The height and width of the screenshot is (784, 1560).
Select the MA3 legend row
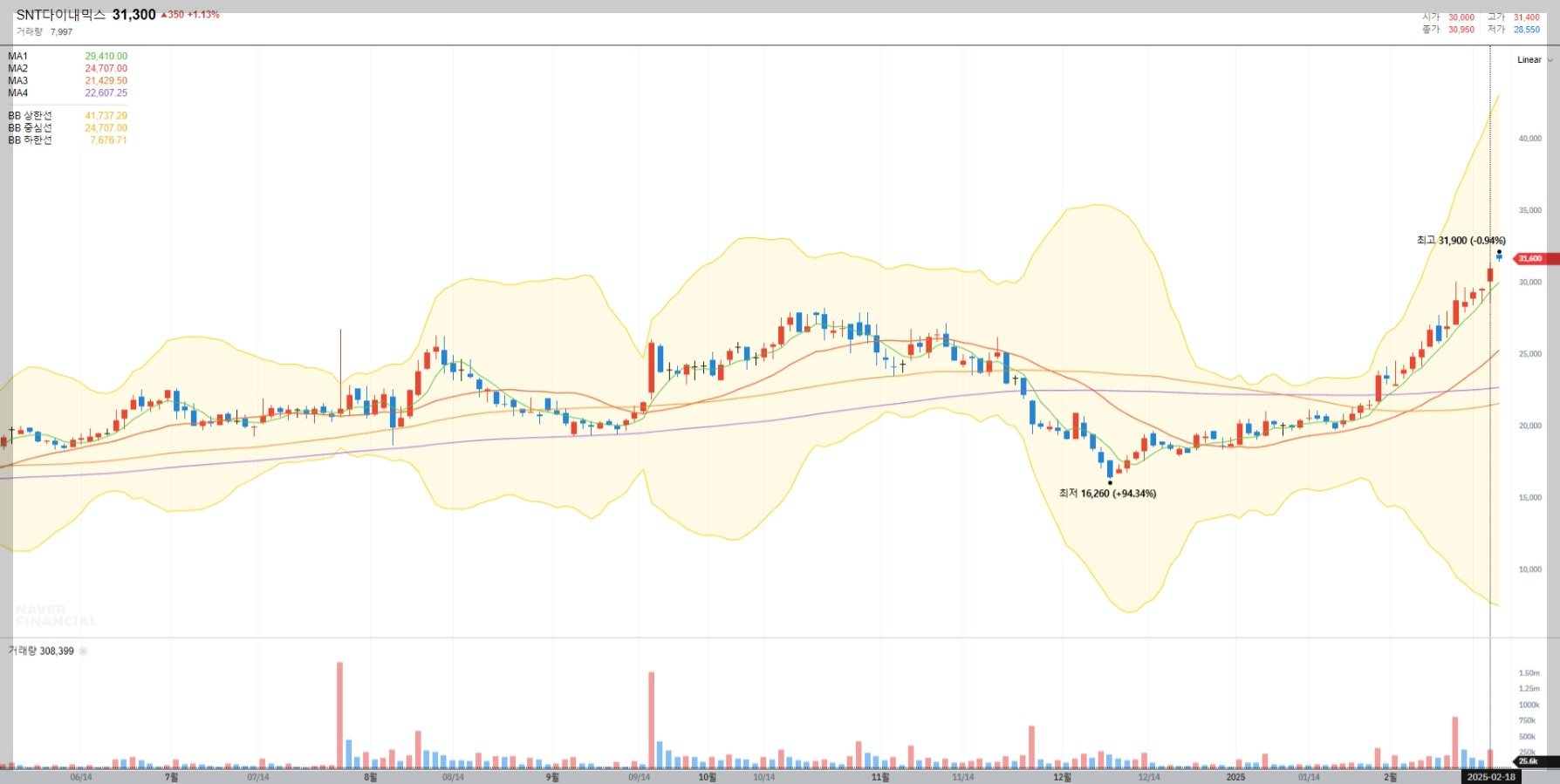tap(67, 80)
